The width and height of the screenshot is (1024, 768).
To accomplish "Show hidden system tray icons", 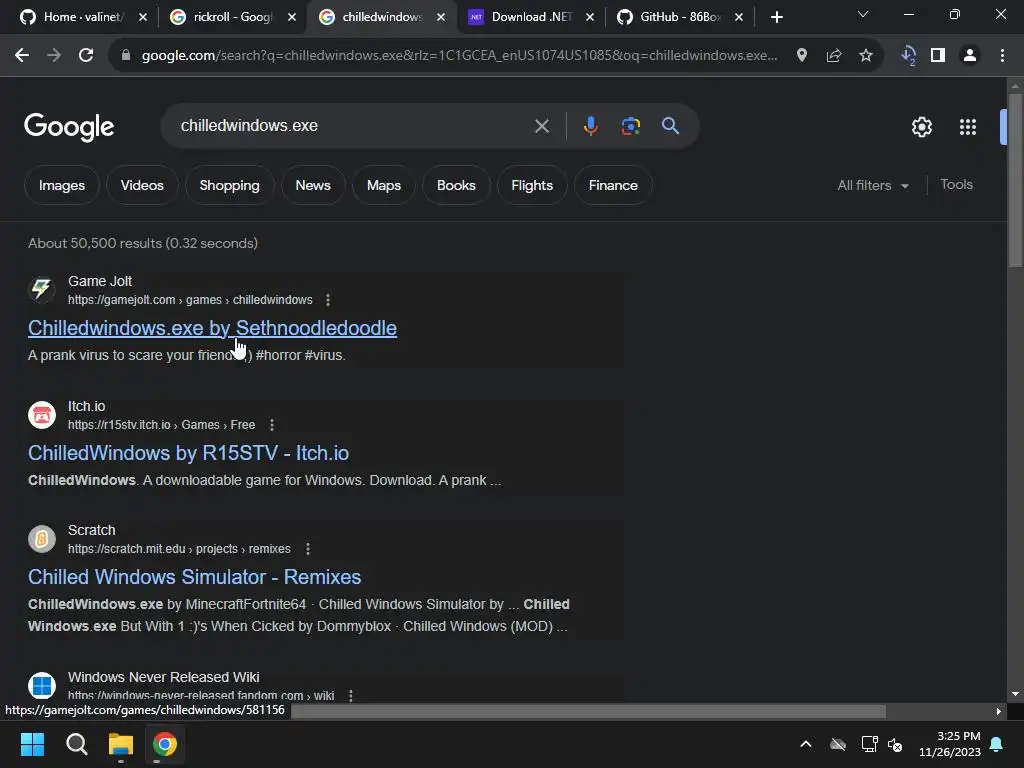I will tap(806, 744).
